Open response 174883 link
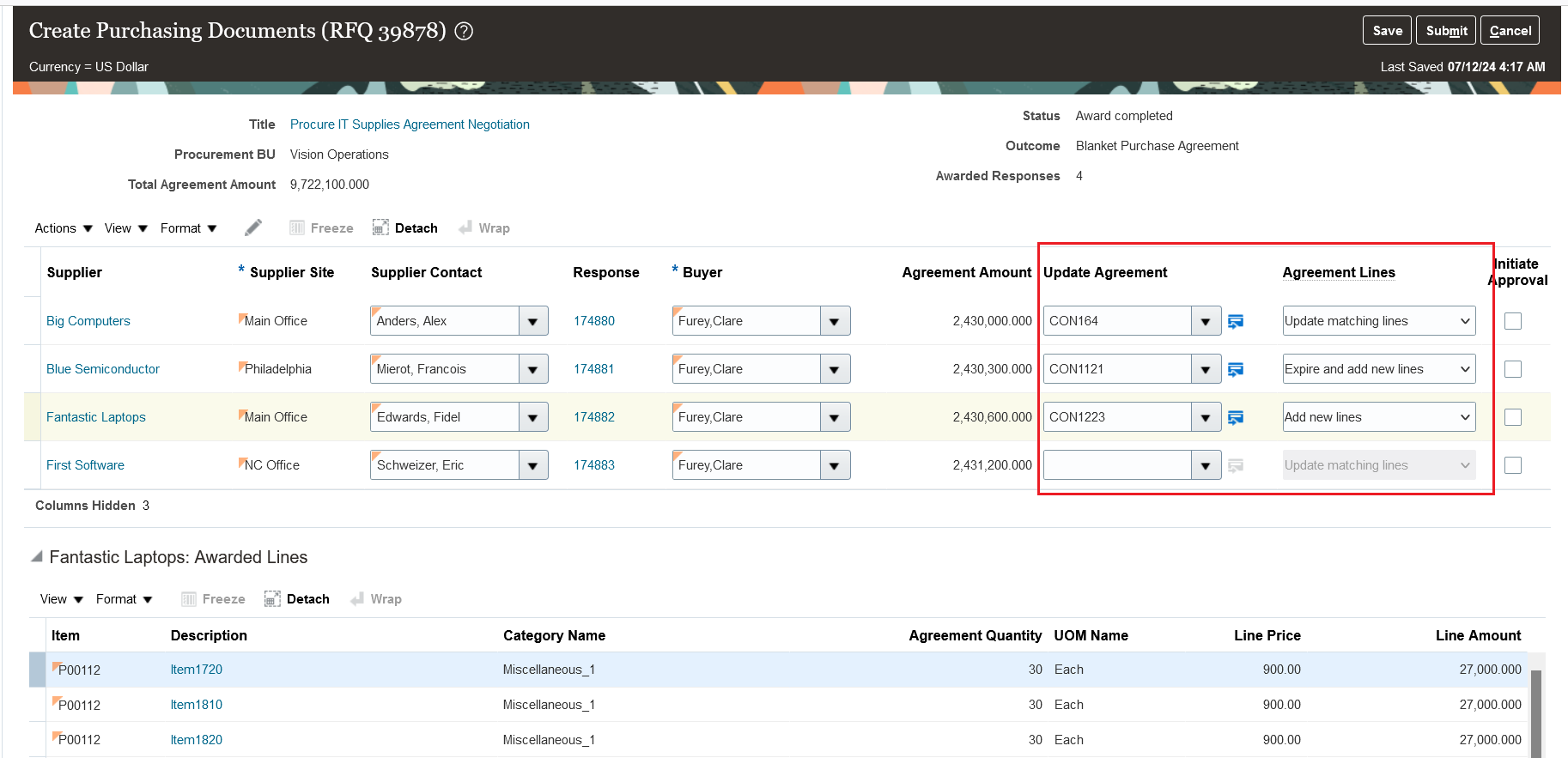The width and height of the screenshot is (1568, 758). tap(594, 465)
